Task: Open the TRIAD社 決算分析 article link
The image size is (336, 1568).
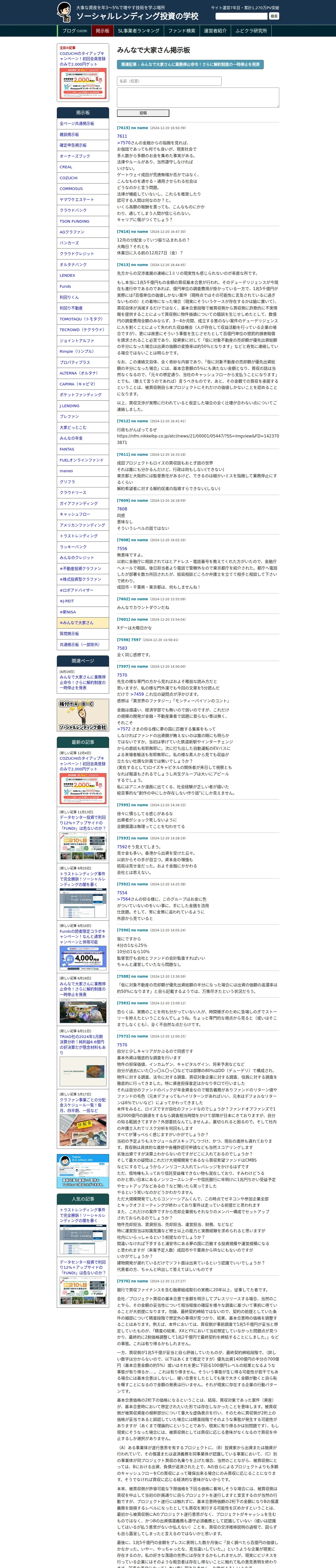Action: [82, 1045]
